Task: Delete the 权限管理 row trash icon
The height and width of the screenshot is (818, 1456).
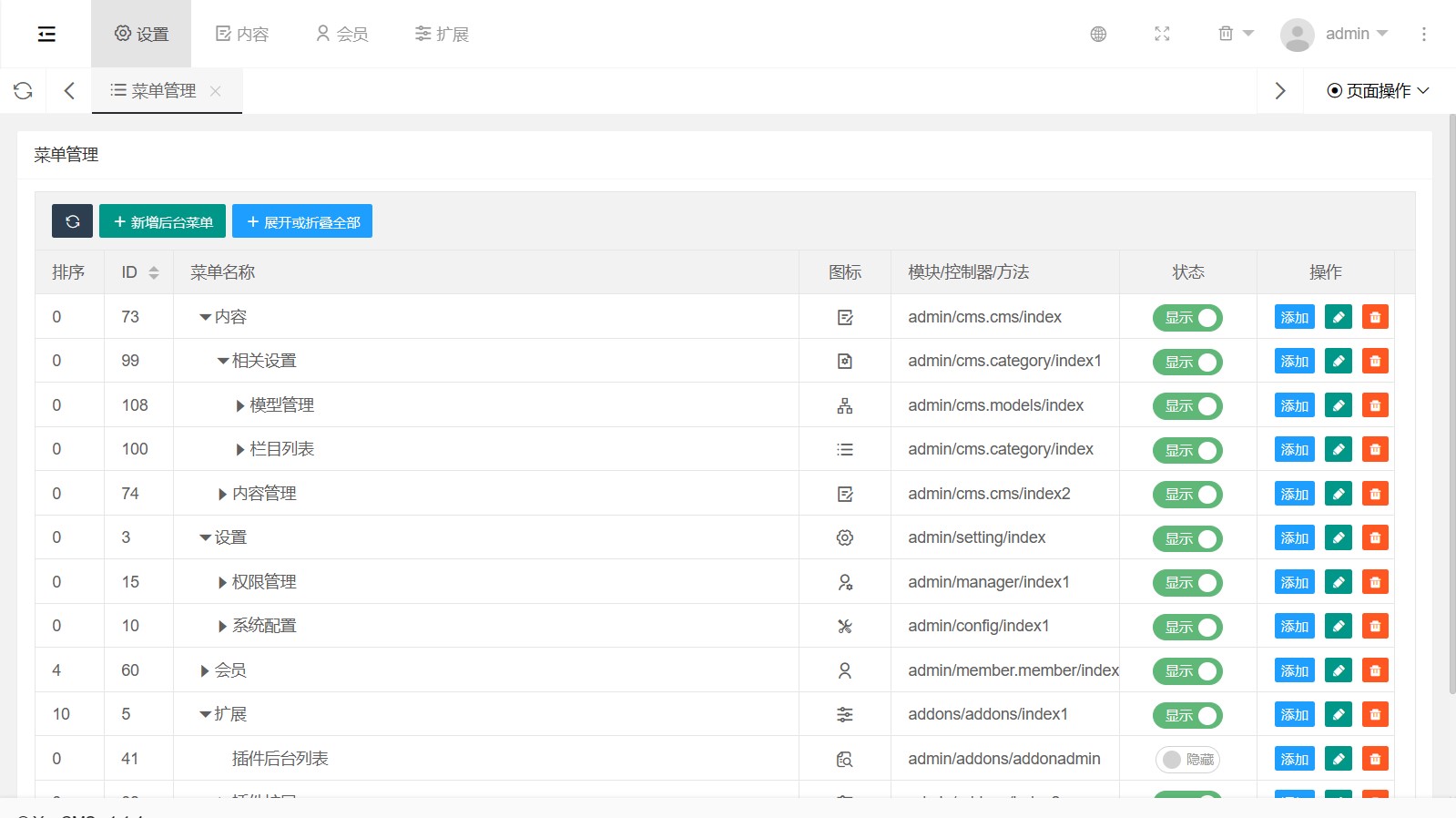Action: [1375, 582]
